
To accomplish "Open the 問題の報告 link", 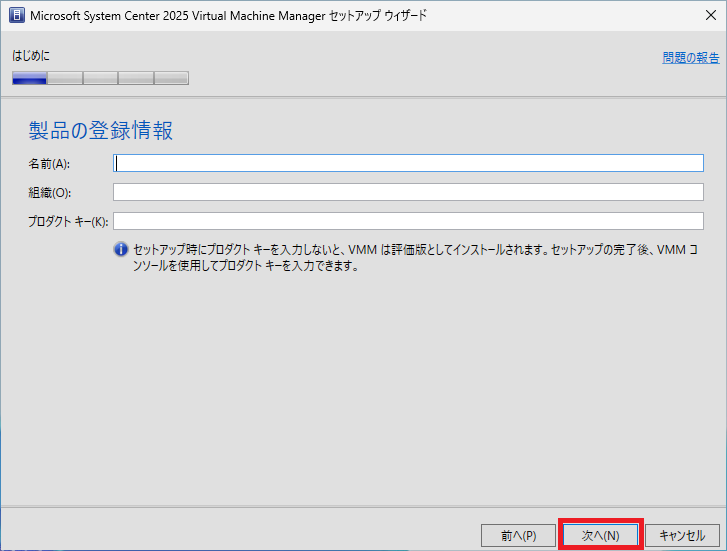I will [x=691, y=58].
